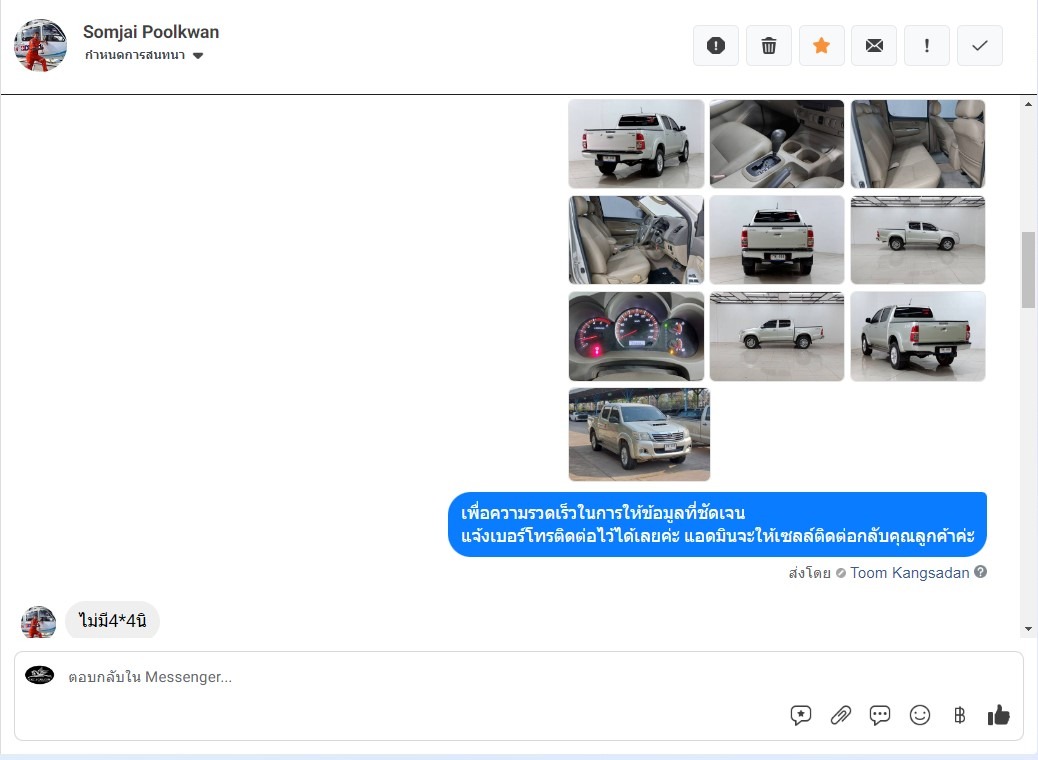Open gear shifter console photo thumbnail
Image resolution: width=1038 pixels, height=760 pixels.
pos(777,144)
